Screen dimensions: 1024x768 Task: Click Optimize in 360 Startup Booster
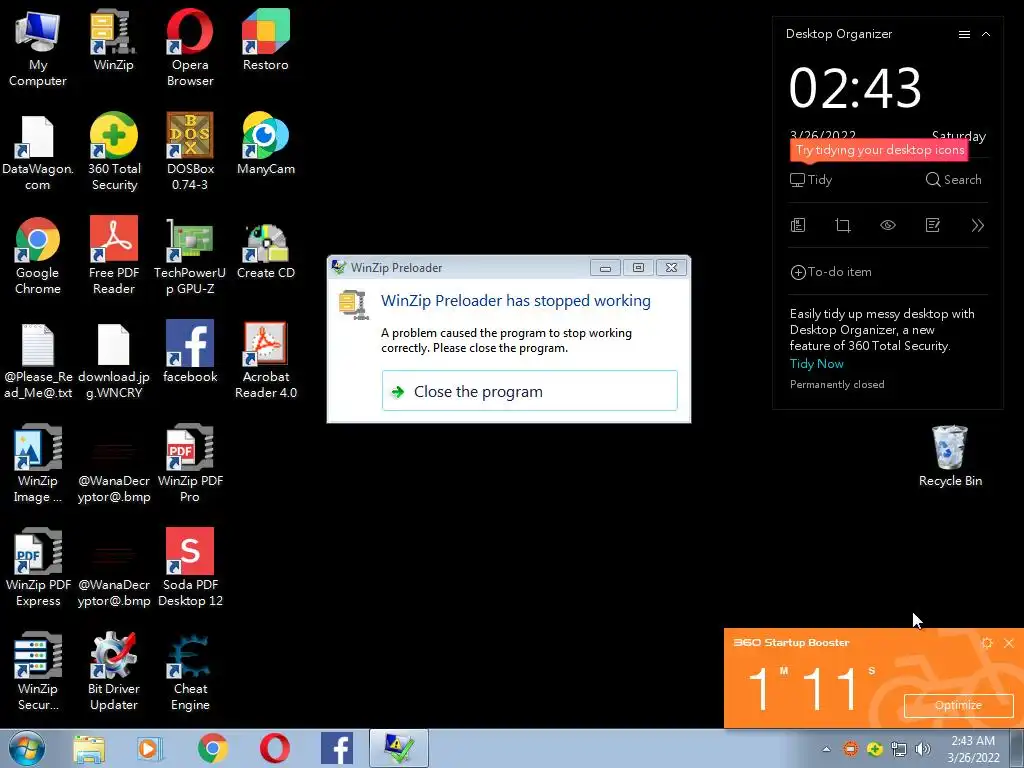(958, 705)
